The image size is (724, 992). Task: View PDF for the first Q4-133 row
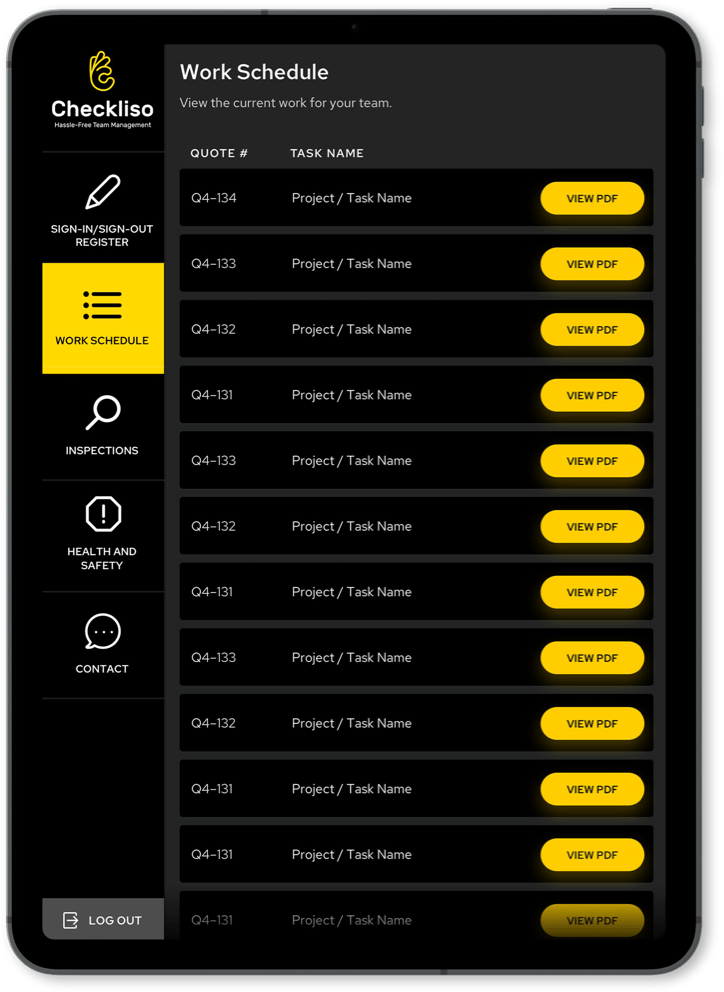592,264
